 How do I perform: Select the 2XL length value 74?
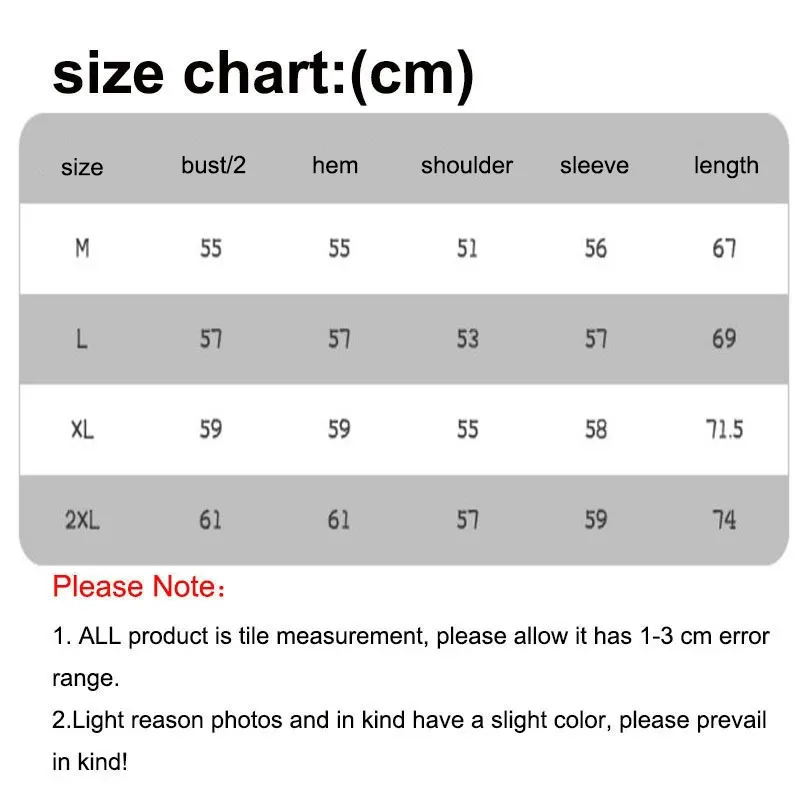coord(724,520)
